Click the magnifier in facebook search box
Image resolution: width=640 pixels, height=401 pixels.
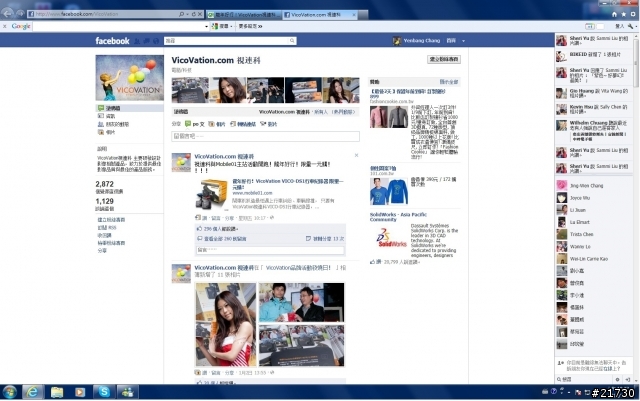[292, 41]
